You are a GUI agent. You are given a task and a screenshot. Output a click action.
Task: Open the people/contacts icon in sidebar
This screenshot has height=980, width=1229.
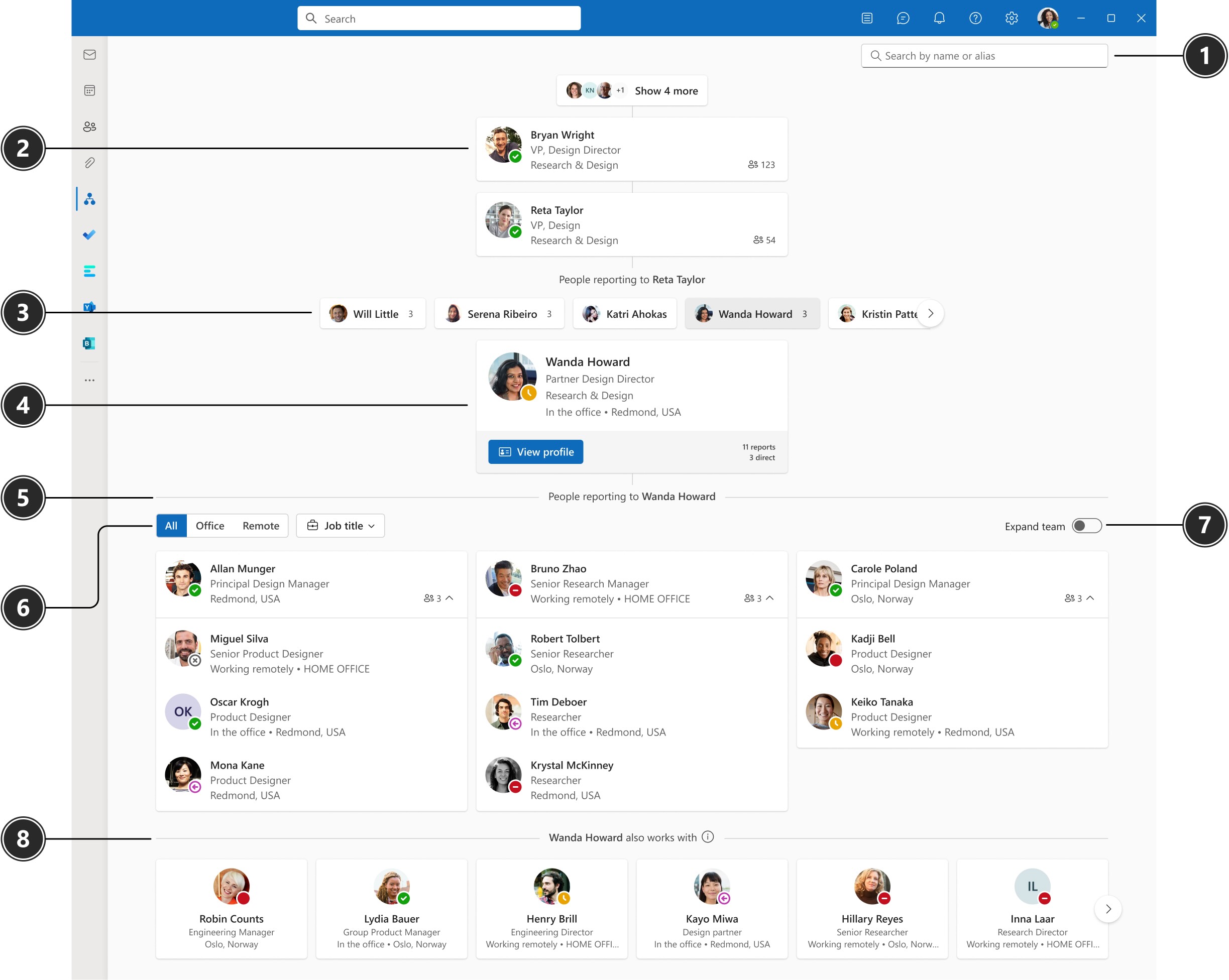(x=89, y=126)
